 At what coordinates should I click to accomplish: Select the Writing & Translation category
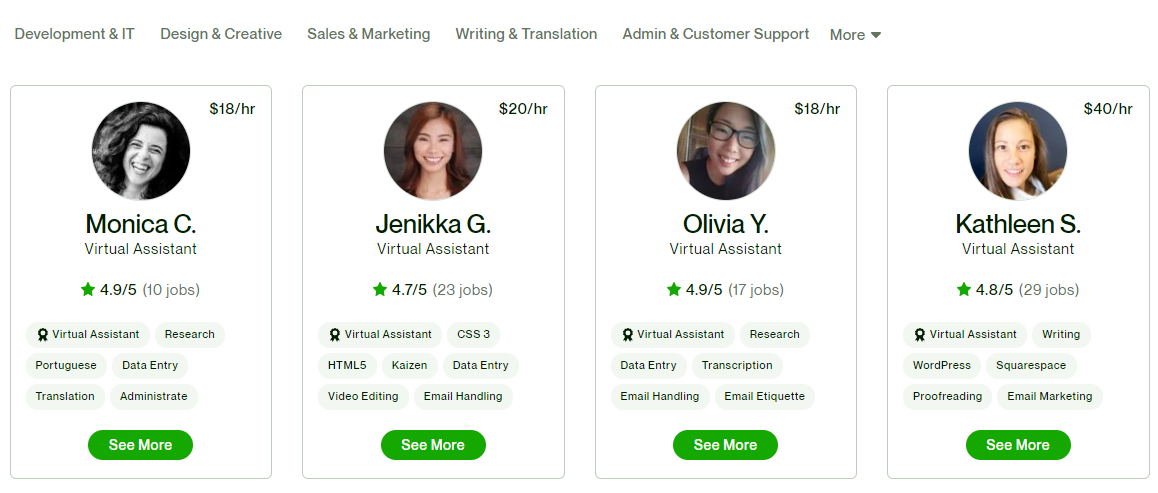[526, 34]
